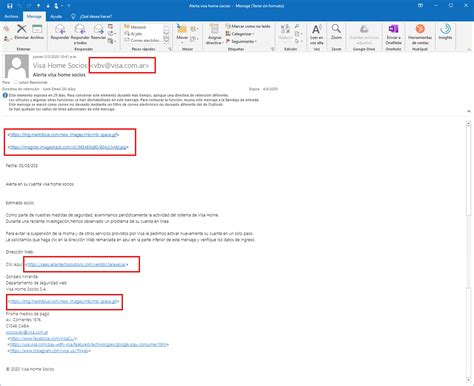Open the Pasos rápidos dialog launcher

(x=170, y=49)
